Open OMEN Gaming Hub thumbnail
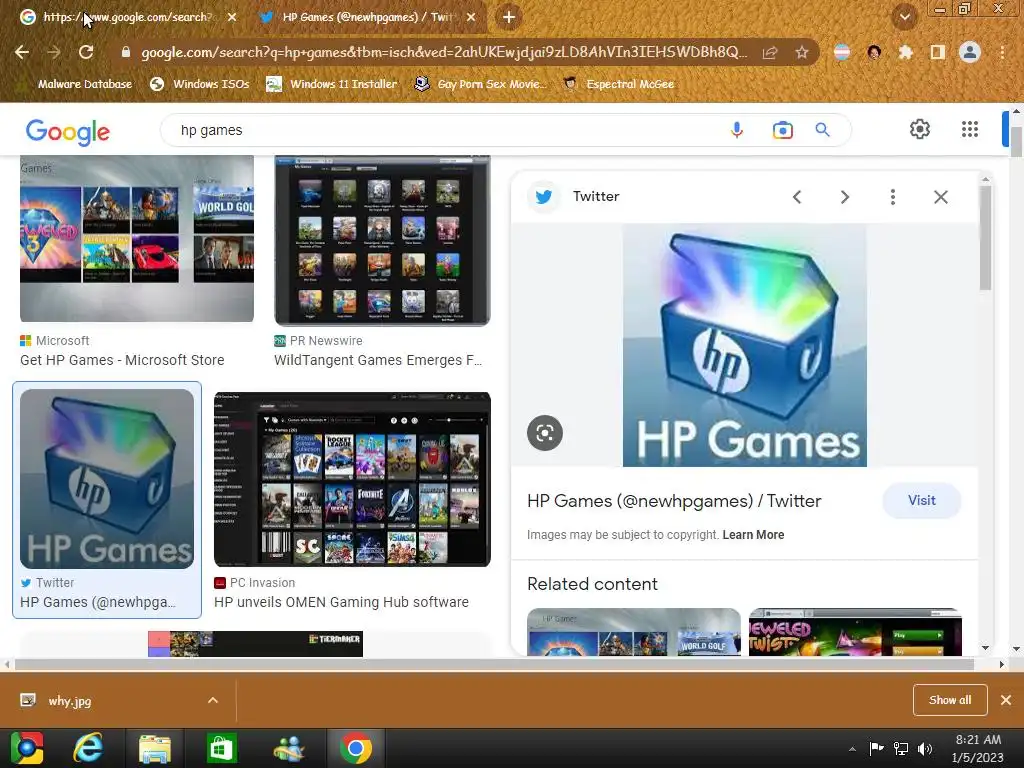The image size is (1024, 768). [352, 479]
